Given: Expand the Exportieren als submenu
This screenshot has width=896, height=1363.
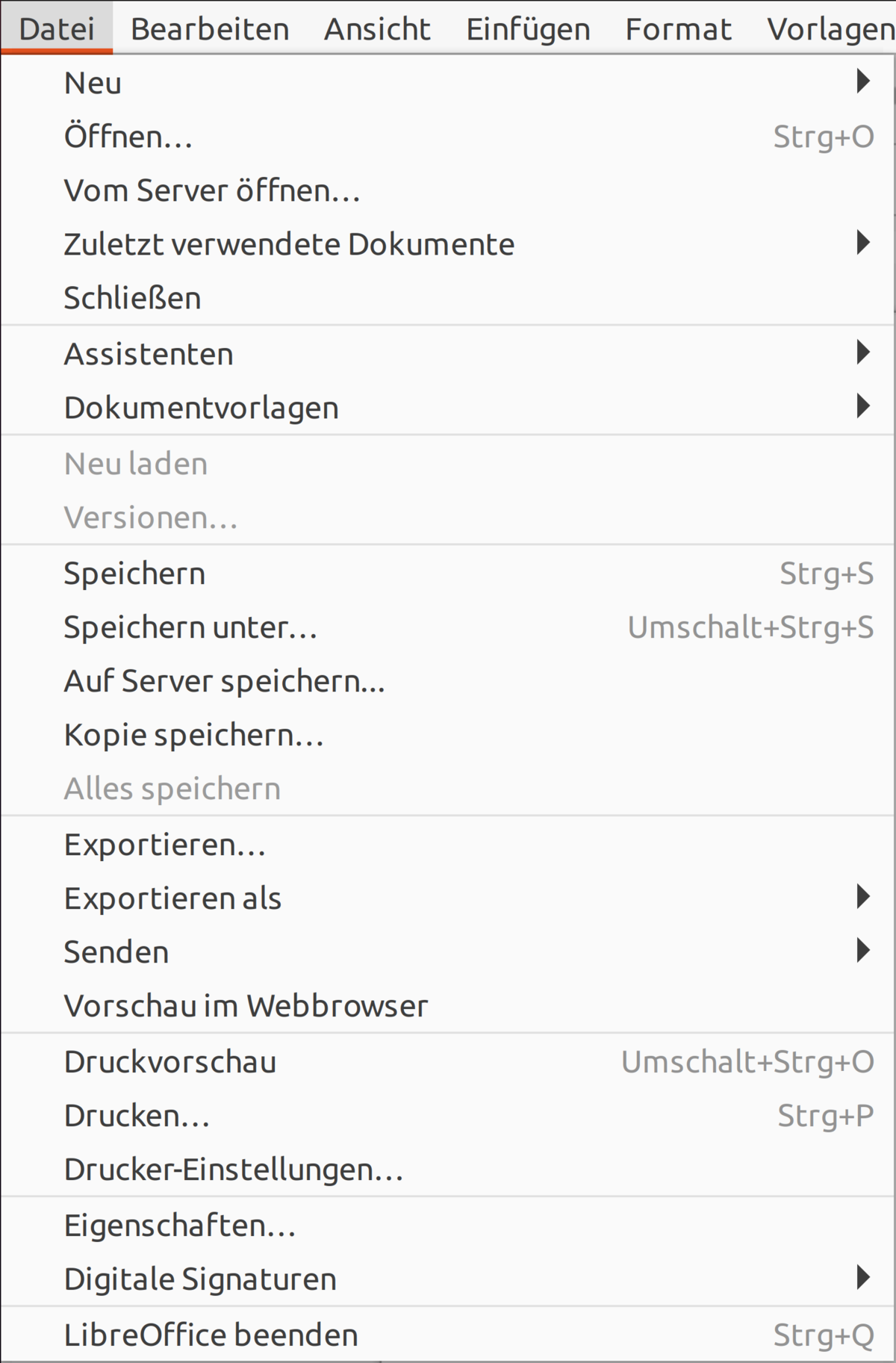Looking at the screenshot, I should (x=447, y=898).
